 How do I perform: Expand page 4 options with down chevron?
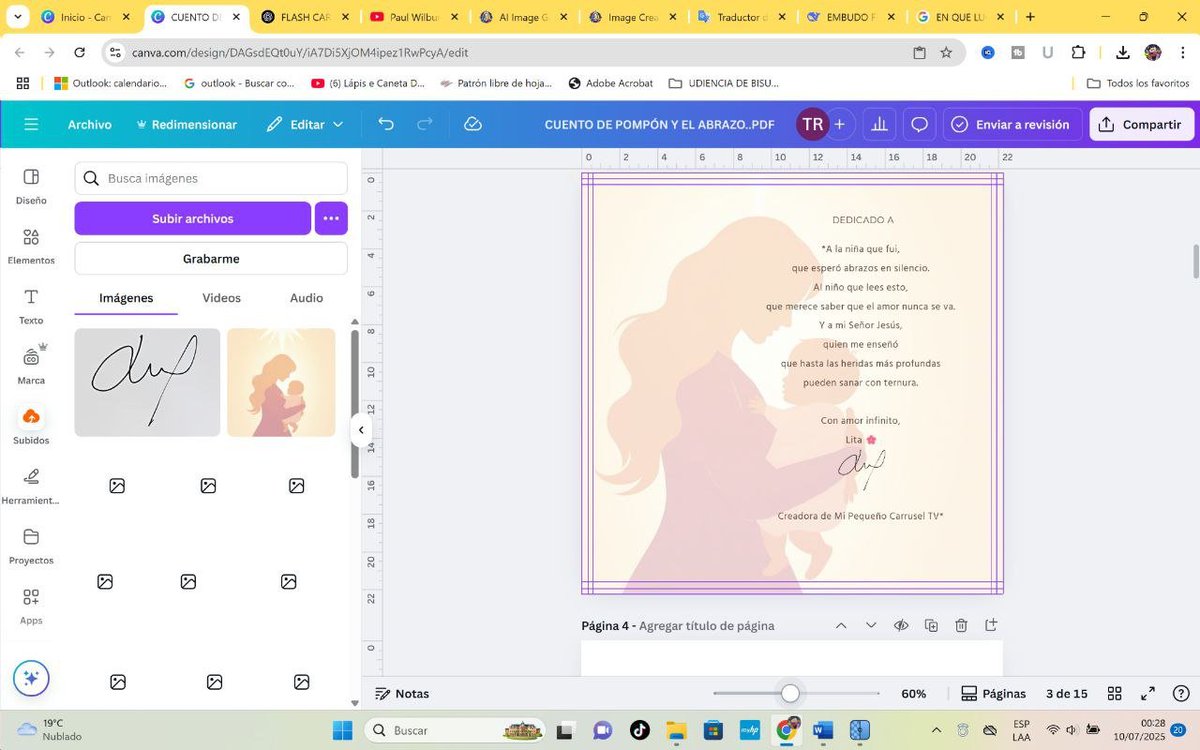click(x=871, y=625)
